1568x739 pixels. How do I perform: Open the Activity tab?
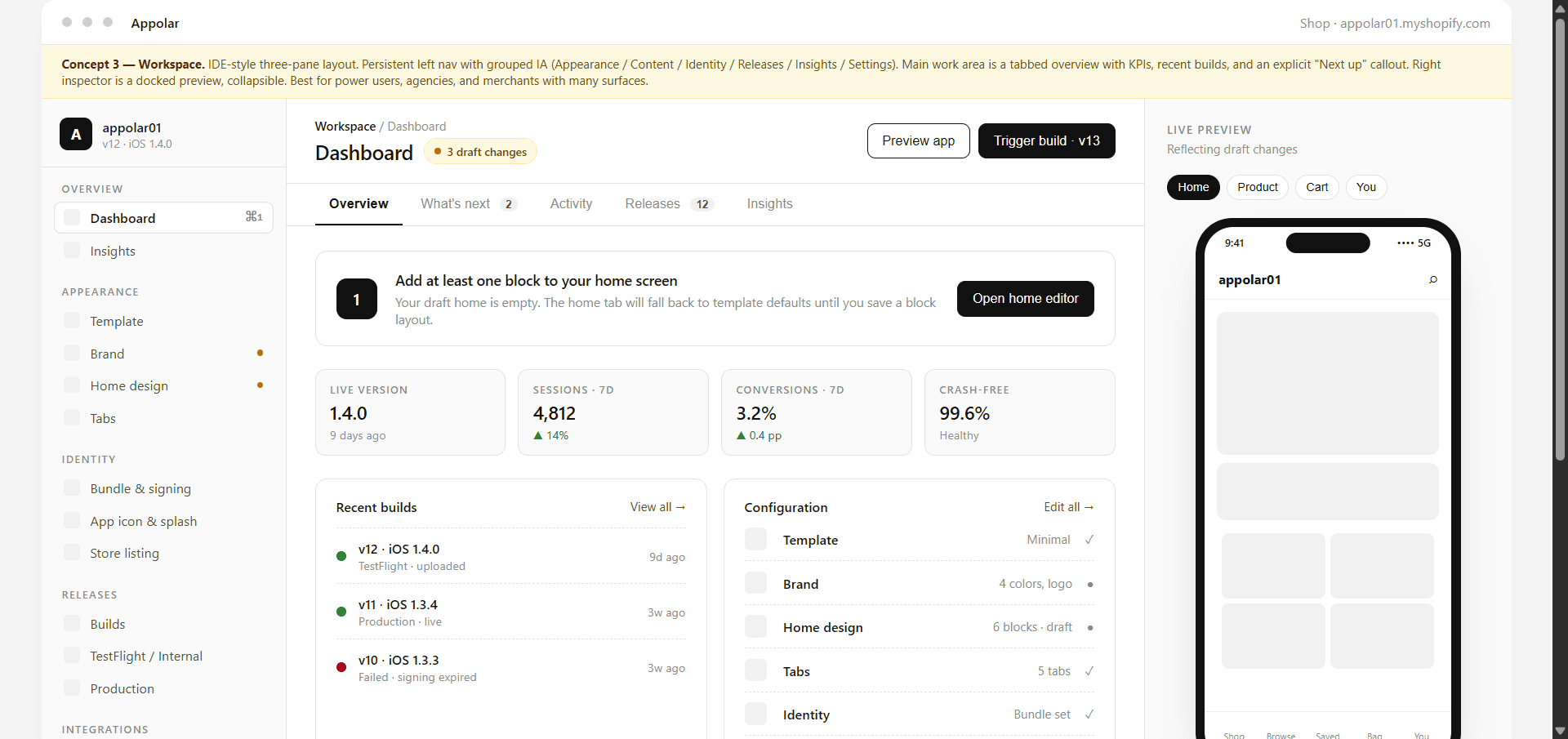click(x=571, y=203)
